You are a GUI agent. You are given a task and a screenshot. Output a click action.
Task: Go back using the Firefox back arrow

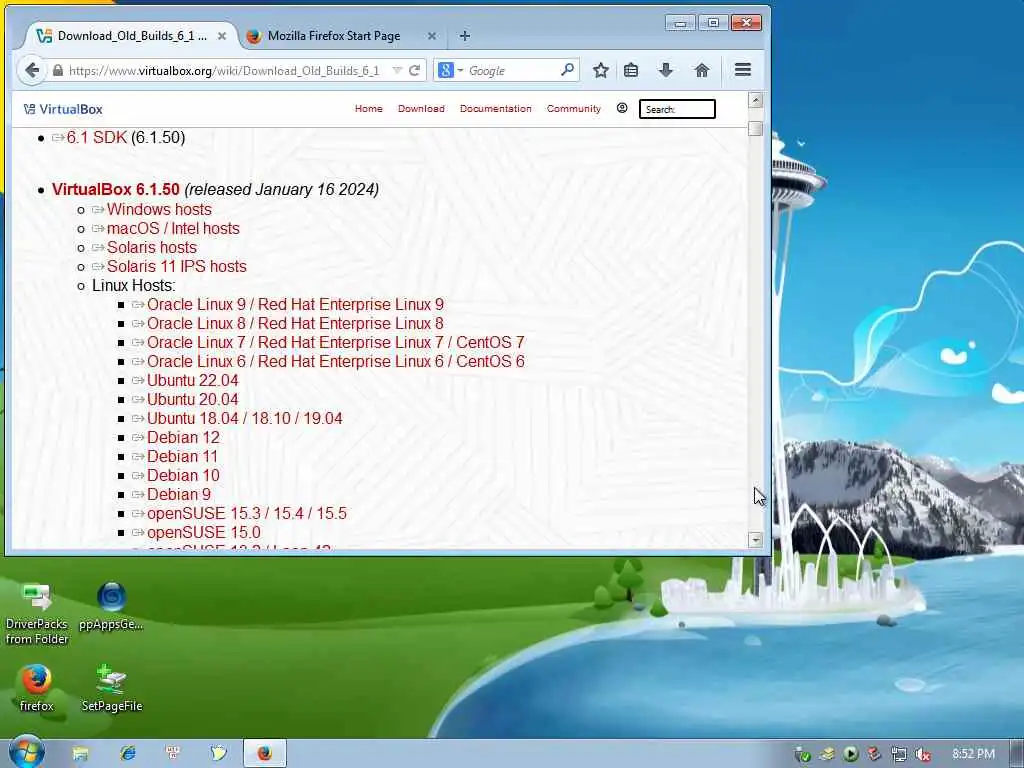[x=31, y=71]
